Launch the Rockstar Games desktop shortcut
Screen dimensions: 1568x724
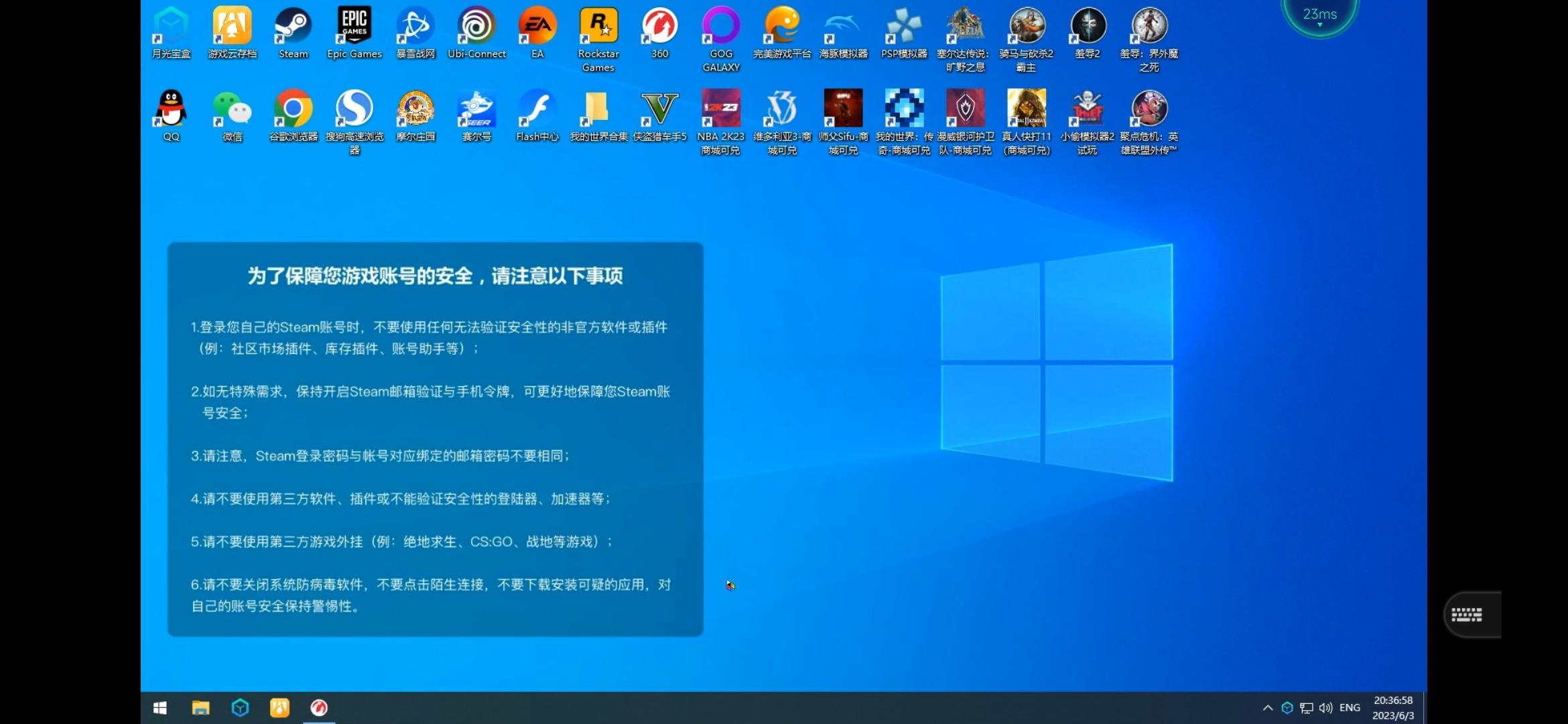pyautogui.click(x=598, y=40)
